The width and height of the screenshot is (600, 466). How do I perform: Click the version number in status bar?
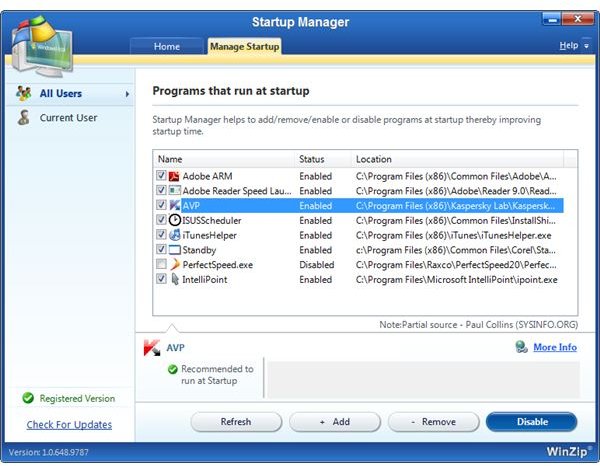click(x=49, y=452)
